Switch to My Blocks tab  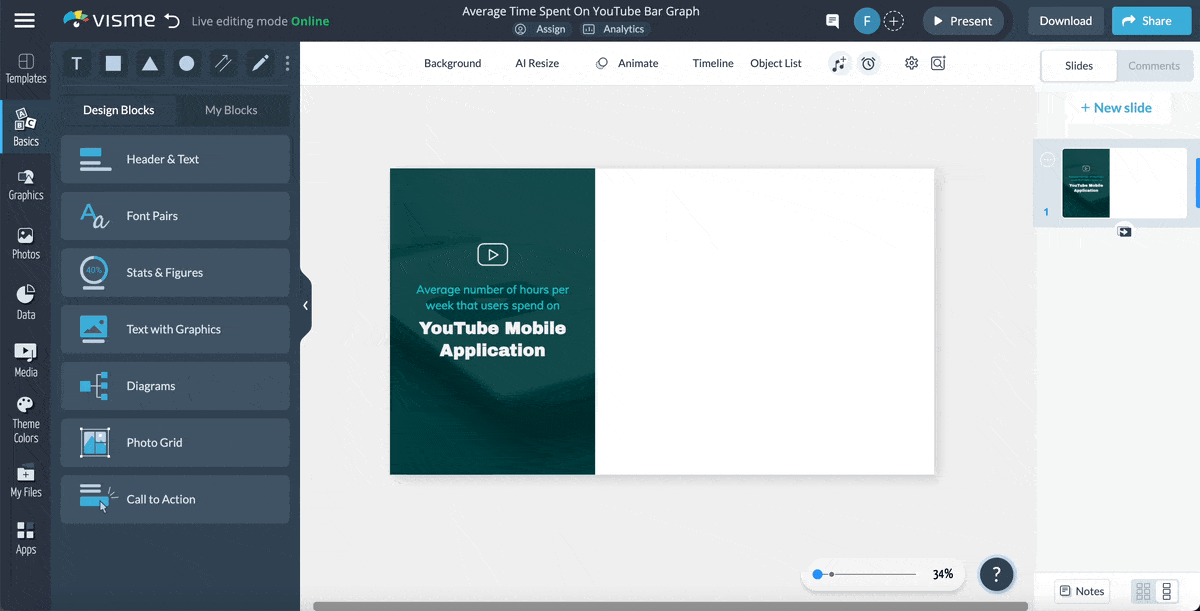coord(231,110)
